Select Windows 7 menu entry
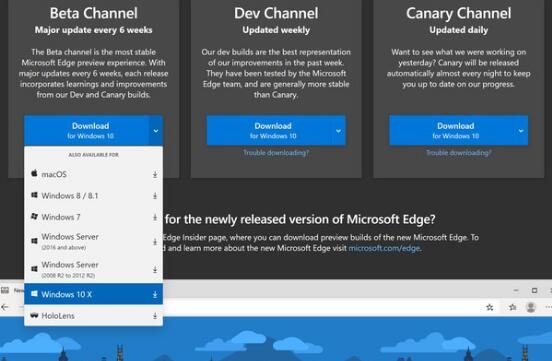Screen dimensions: 552x361 click(x=93, y=217)
